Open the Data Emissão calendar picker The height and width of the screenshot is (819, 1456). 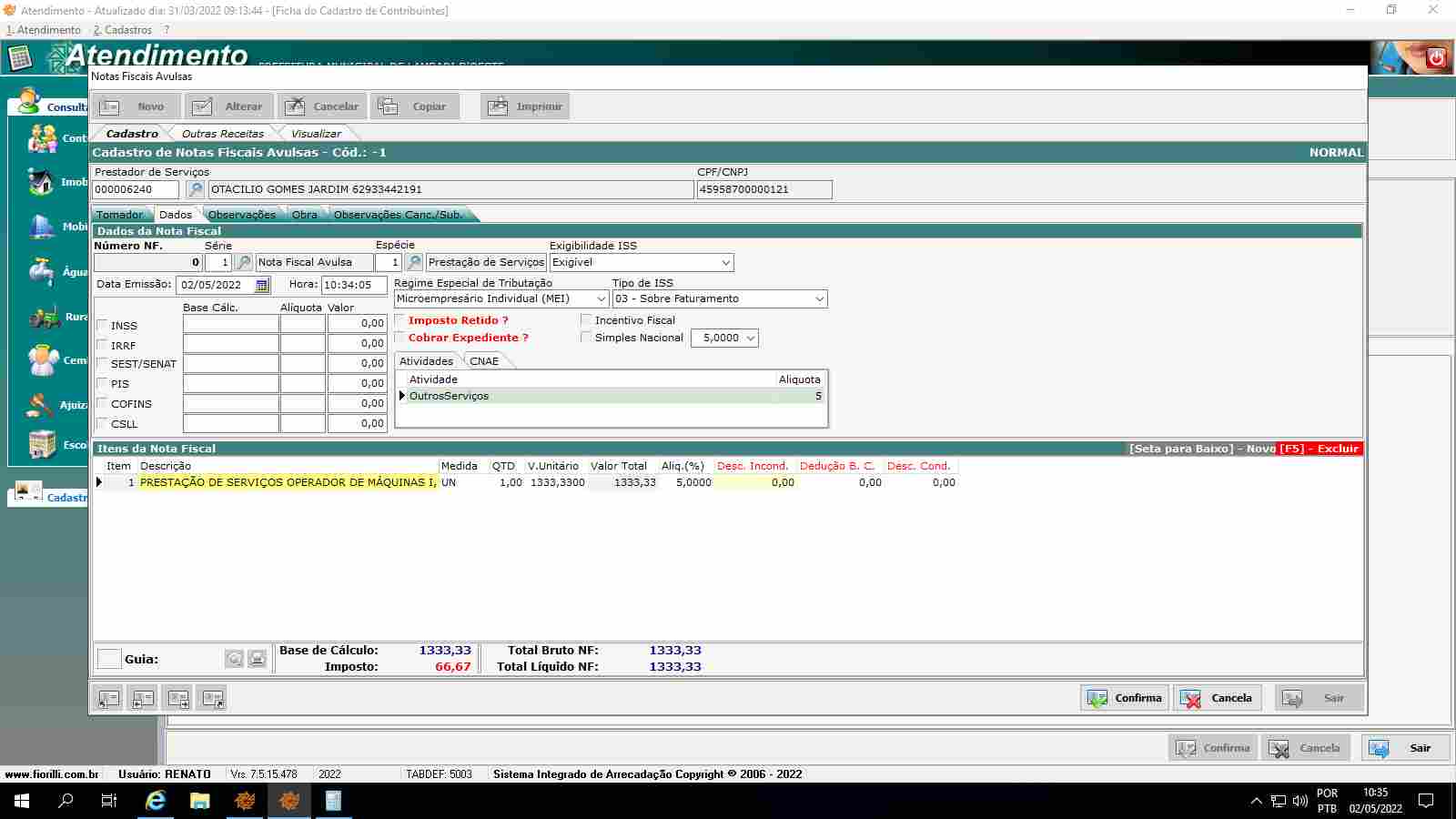tap(262, 285)
